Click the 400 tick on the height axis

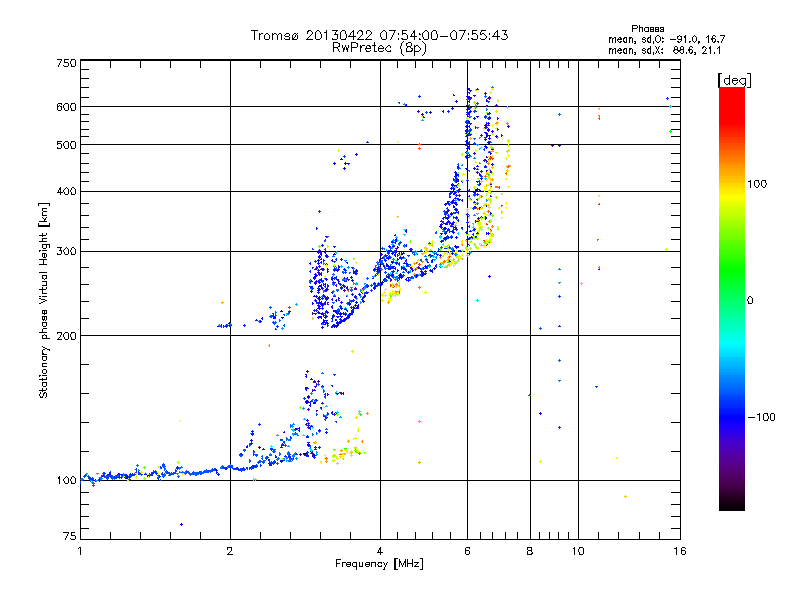point(66,192)
